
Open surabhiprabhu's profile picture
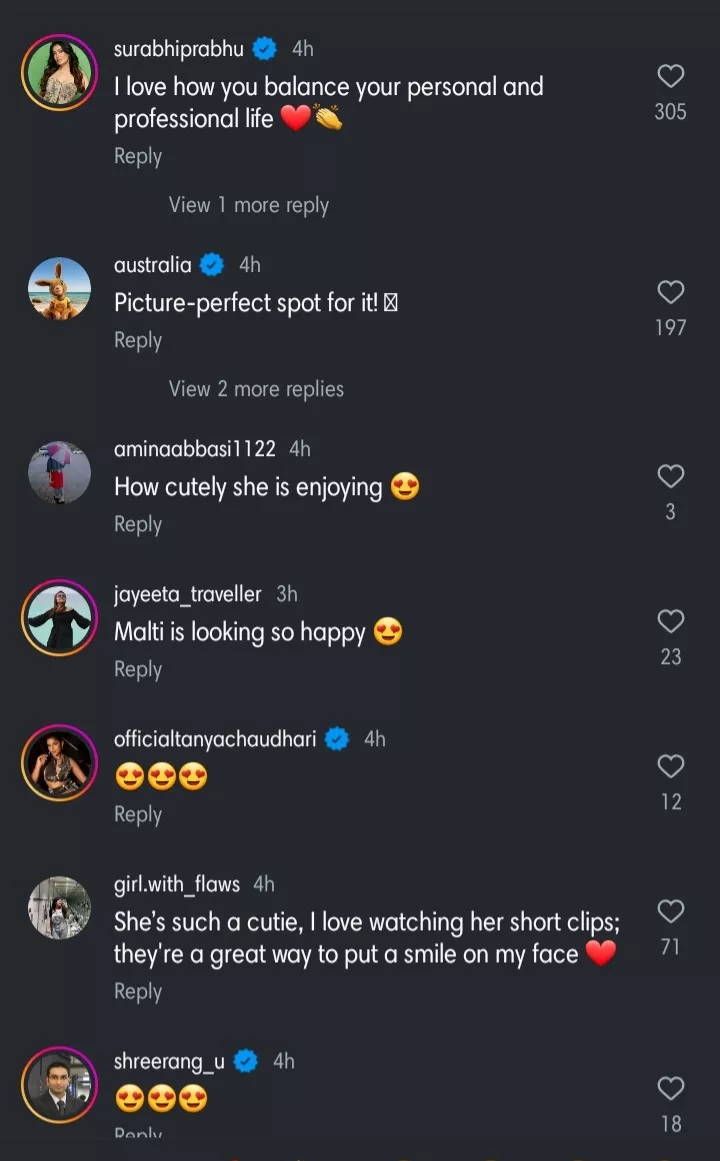click(x=59, y=72)
